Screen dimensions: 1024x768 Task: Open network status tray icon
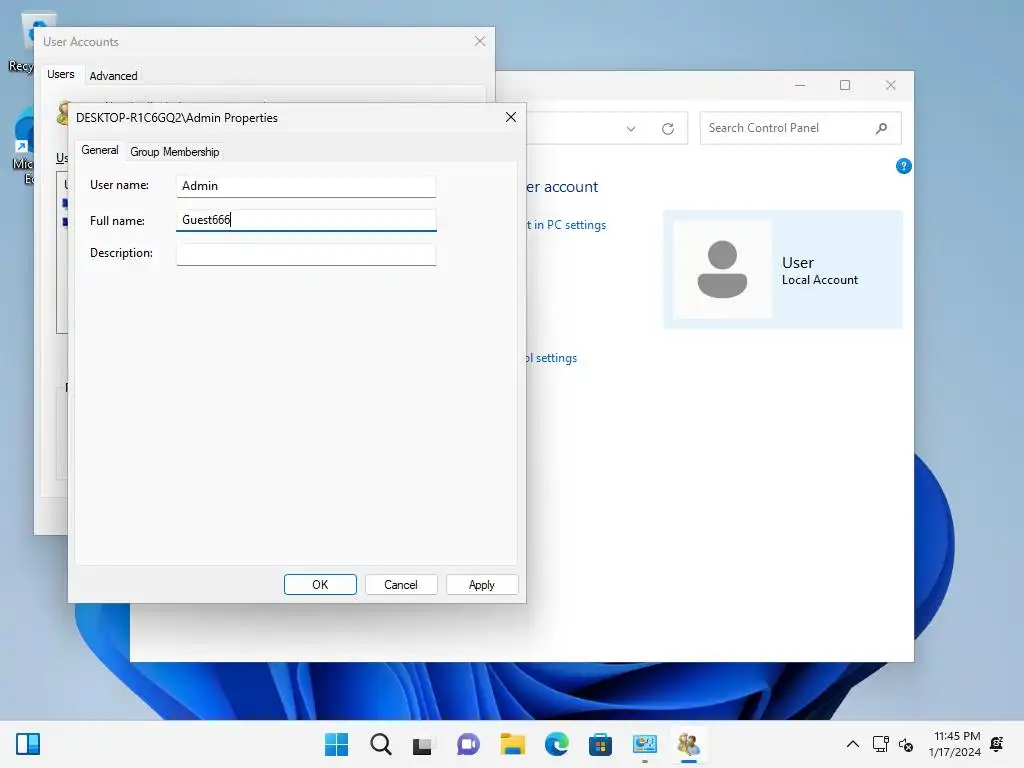[x=881, y=744]
